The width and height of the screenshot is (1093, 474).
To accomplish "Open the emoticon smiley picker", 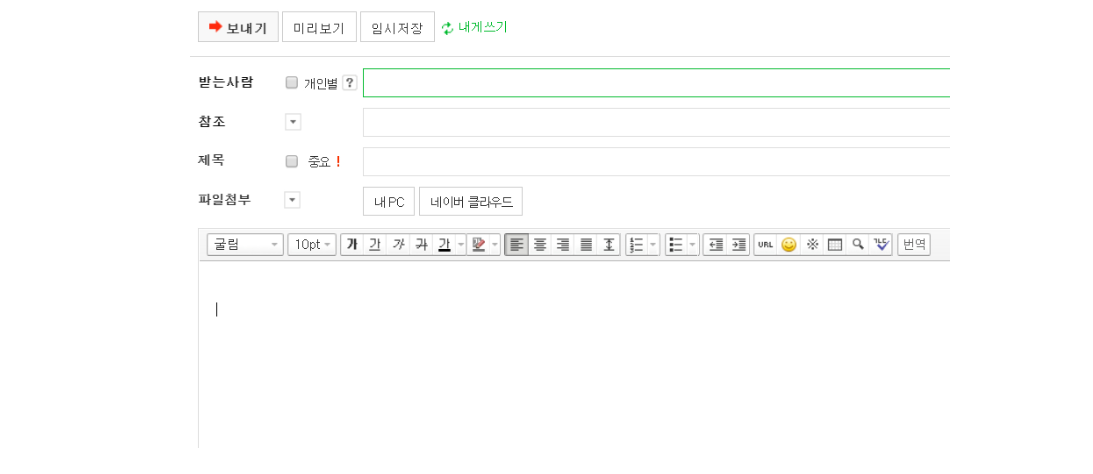I will tap(788, 245).
